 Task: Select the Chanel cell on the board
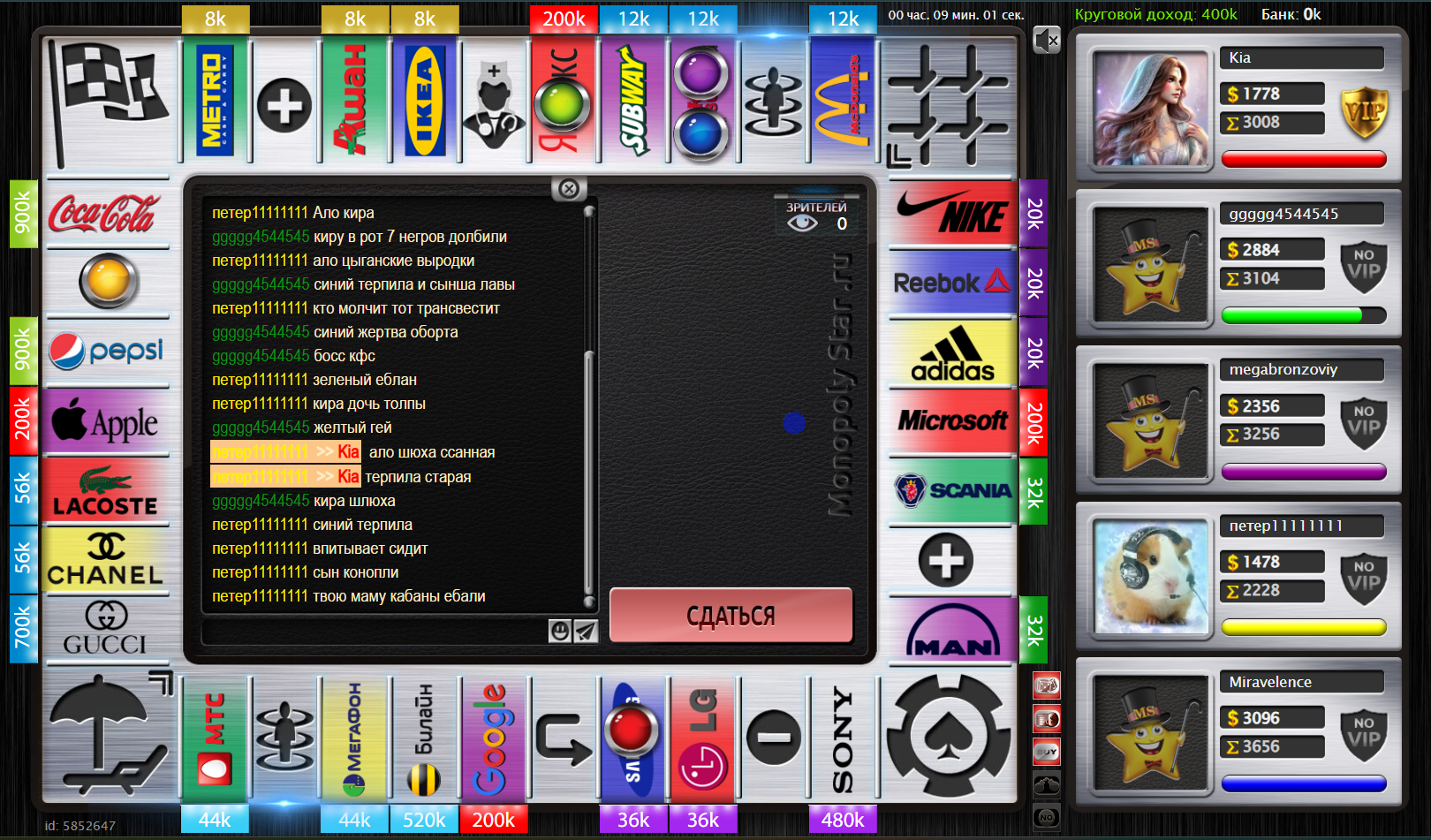[107, 560]
